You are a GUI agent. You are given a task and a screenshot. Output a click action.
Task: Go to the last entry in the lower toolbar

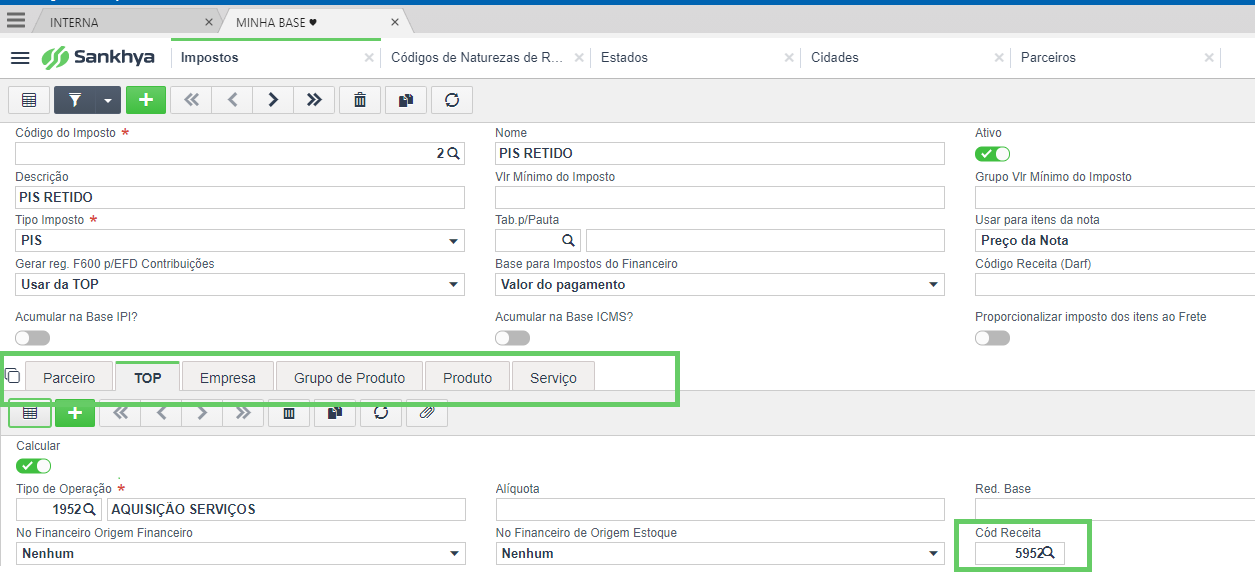tap(243, 412)
